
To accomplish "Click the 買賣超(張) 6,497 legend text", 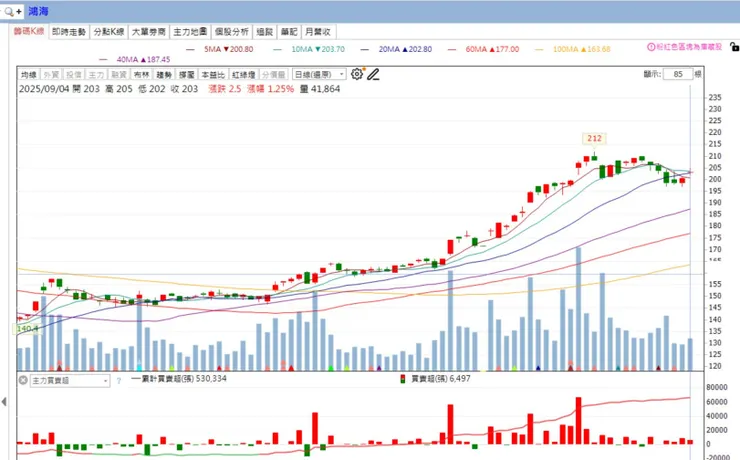I will [x=441, y=379].
